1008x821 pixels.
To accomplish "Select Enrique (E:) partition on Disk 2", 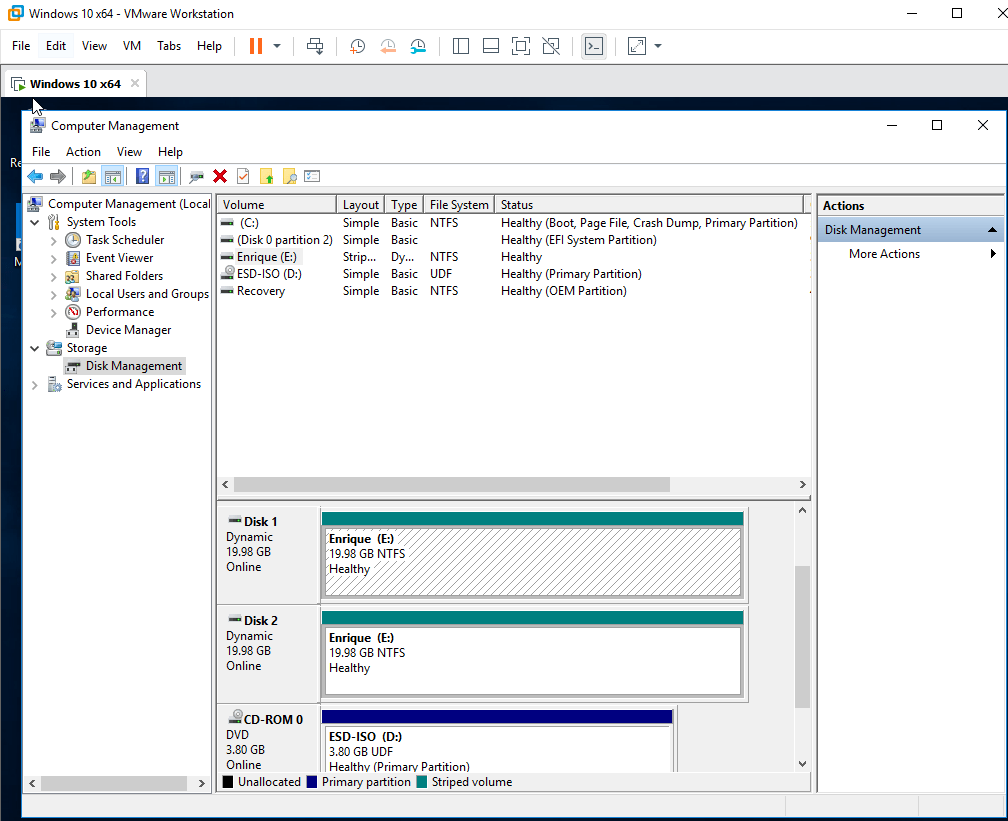I will point(532,660).
